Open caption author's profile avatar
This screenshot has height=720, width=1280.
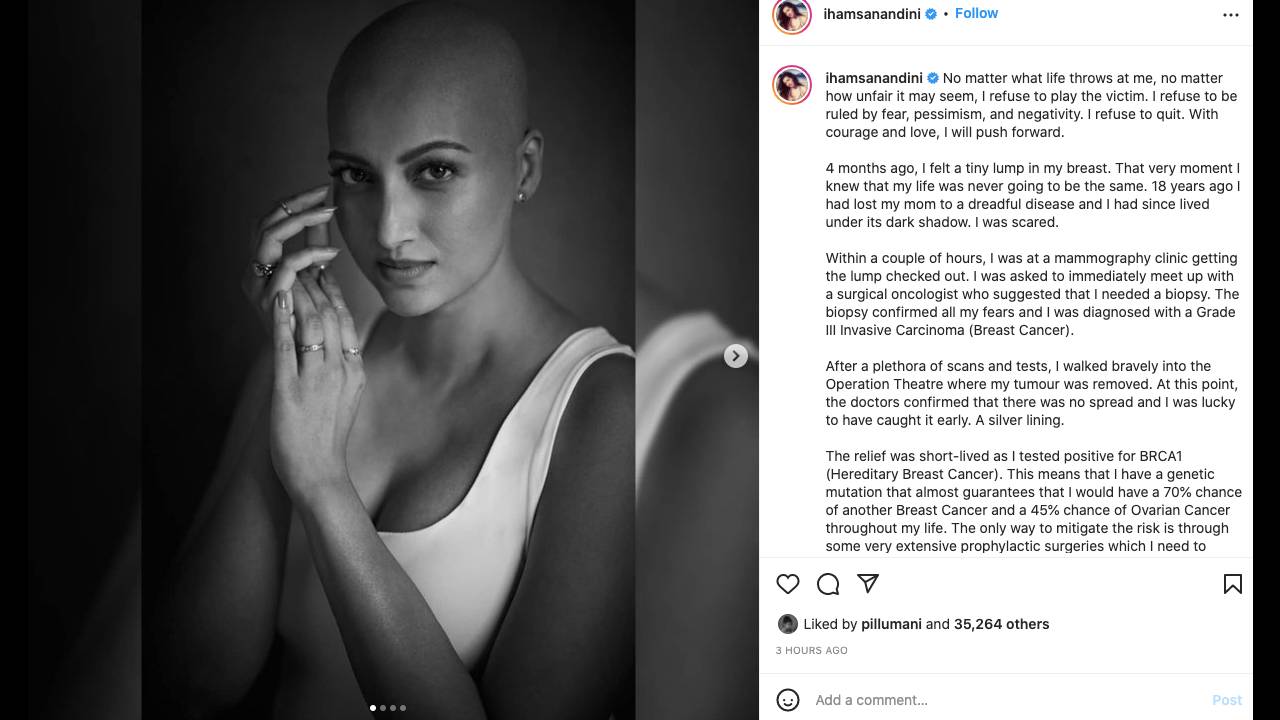pyautogui.click(x=792, y=85)
